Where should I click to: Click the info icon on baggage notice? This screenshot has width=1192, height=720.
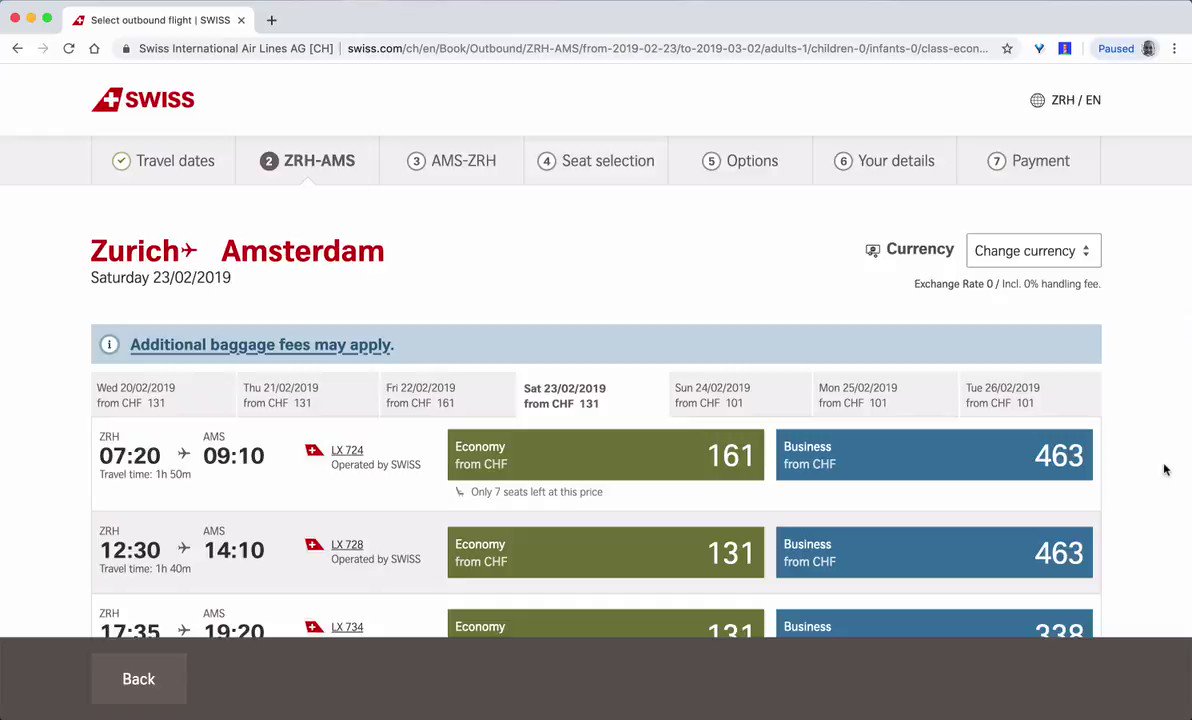click(x=109, y=344)
